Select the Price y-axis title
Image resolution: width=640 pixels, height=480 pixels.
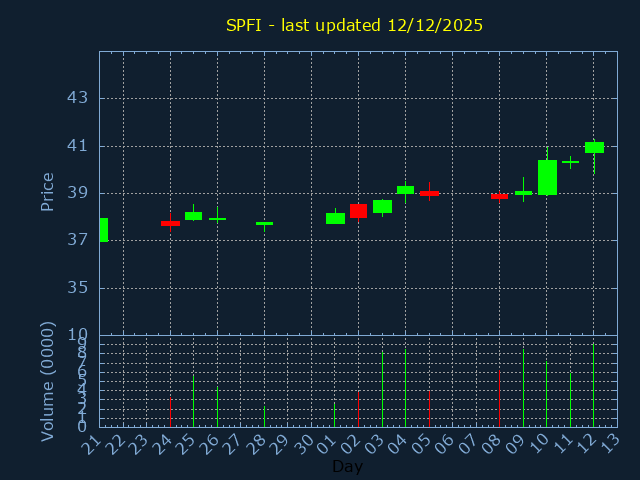tap(47, 191)
